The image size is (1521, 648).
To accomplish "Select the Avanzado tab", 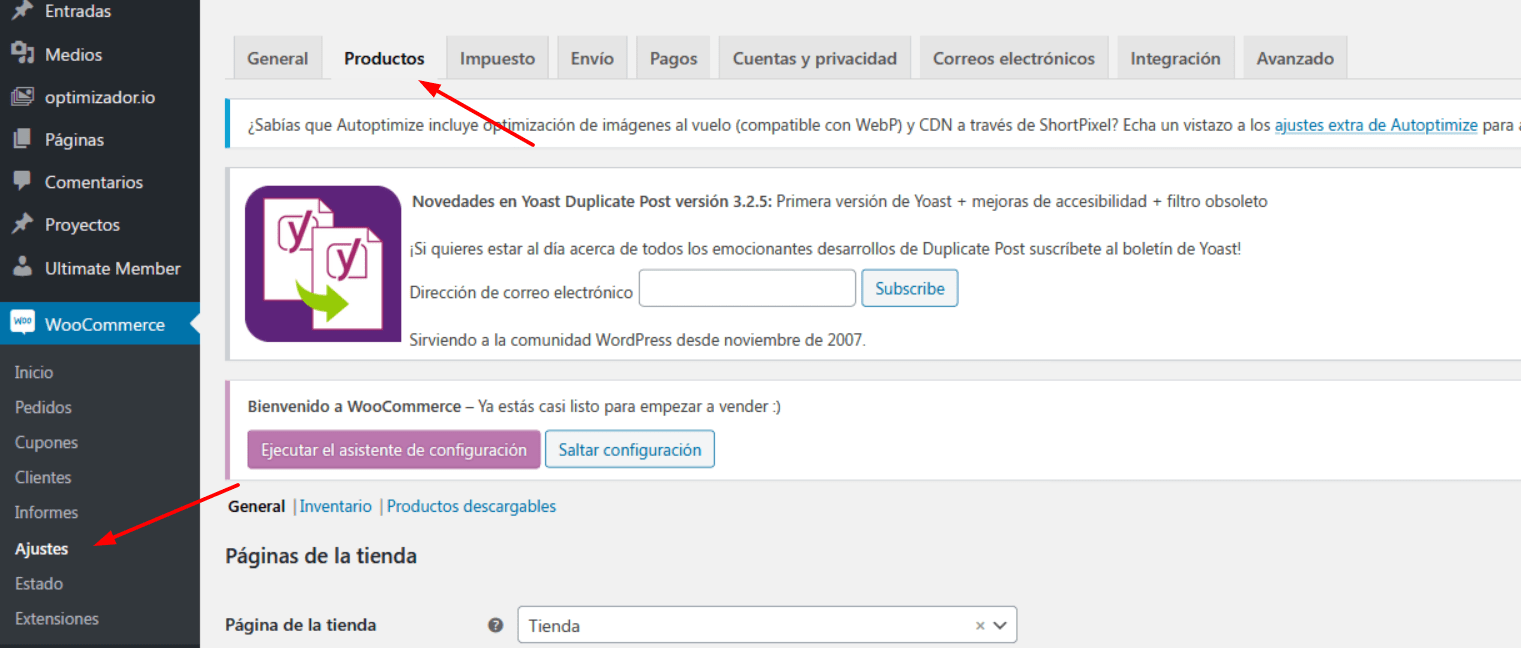I will [1295, 58].
